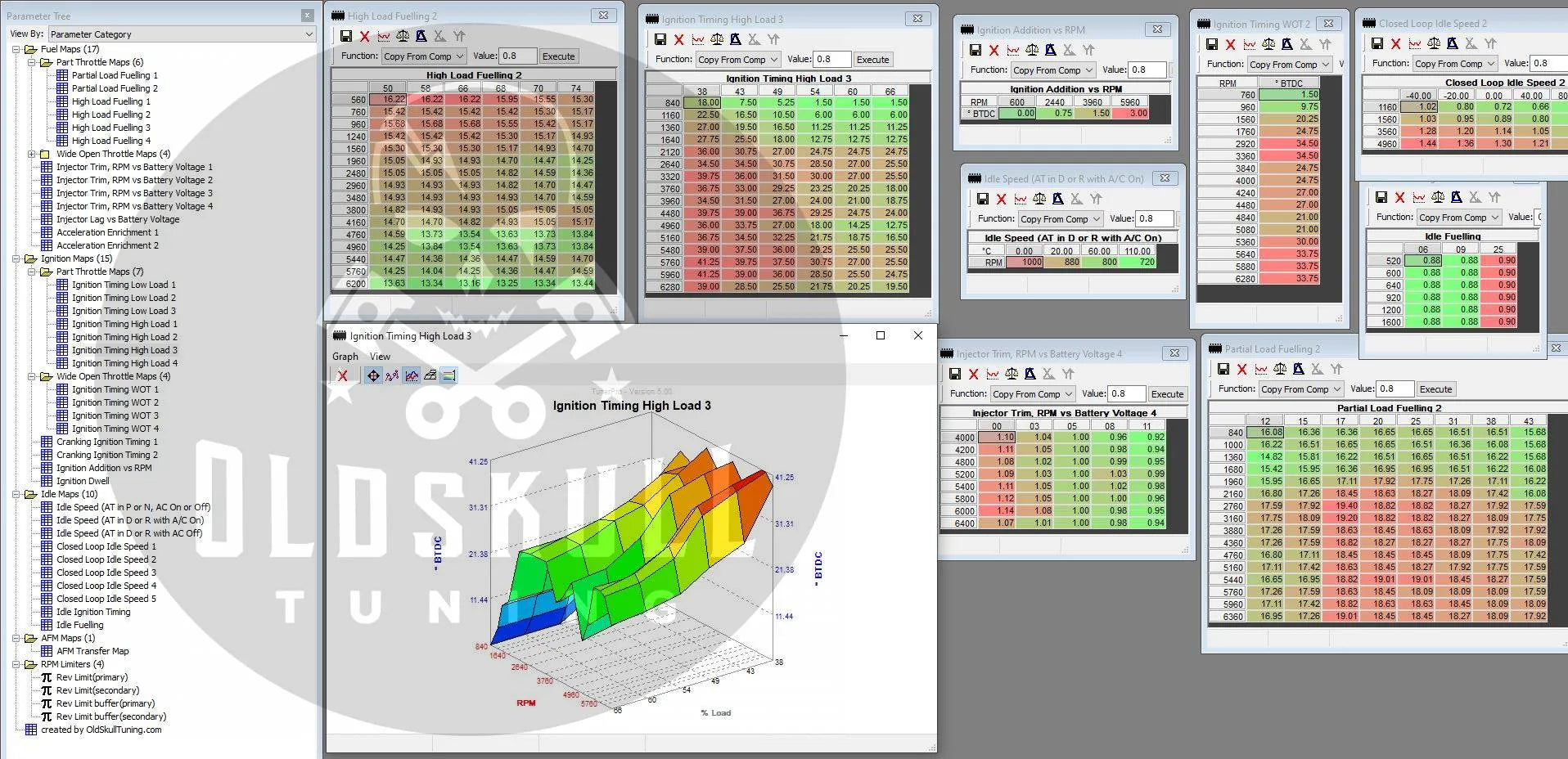Click the Value field in Ignition Timing High Load 3
This screenshot has height=759, width=1568.
click(x=831, y=60)
